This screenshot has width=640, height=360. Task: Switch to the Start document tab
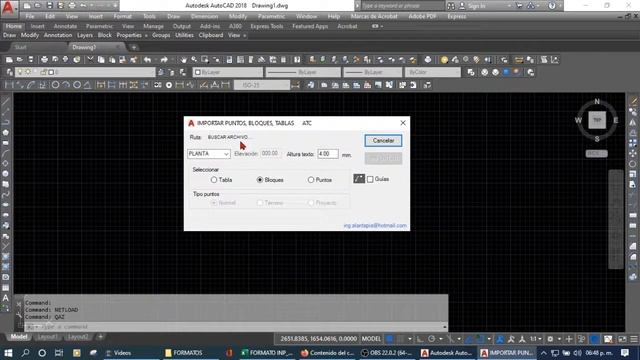coord(20,47)
